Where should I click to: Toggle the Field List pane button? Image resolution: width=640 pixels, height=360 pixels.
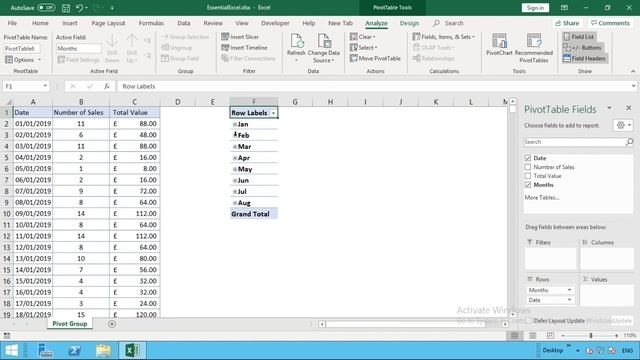coord(579,37)
